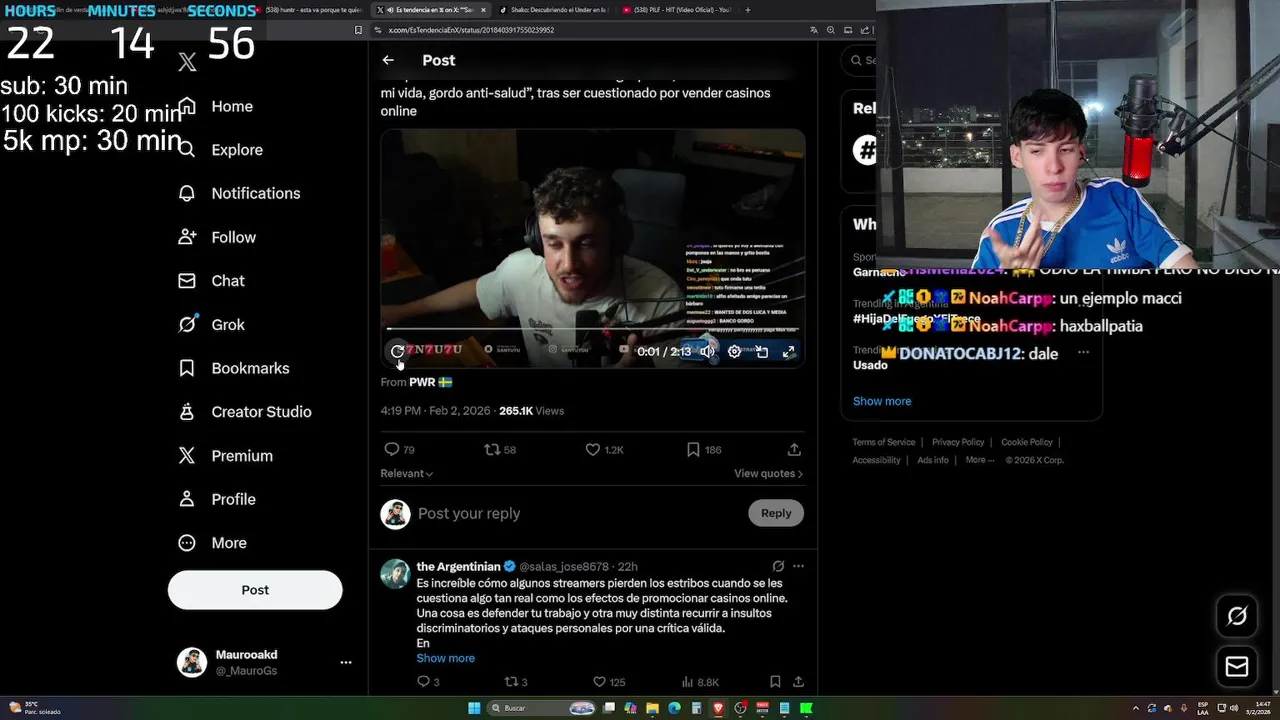Click the large white Post button
Viewport: 1280px width, 720px height.
(255, 590)
